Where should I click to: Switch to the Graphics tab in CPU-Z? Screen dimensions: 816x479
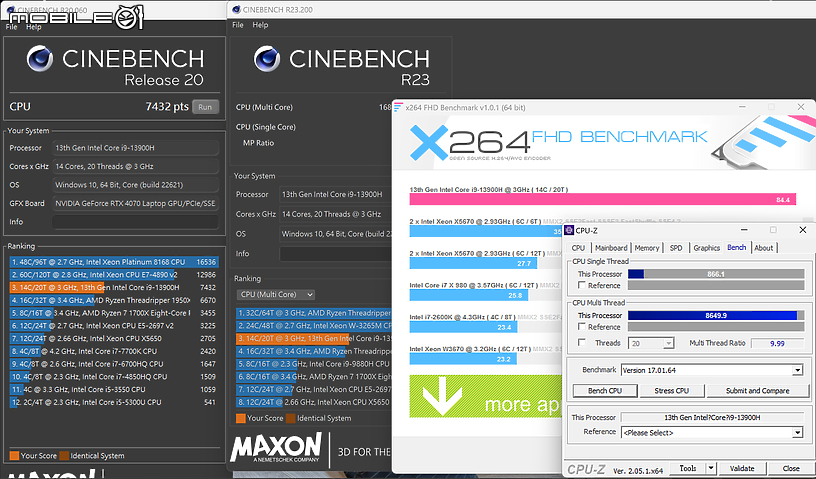pos(706,248)
